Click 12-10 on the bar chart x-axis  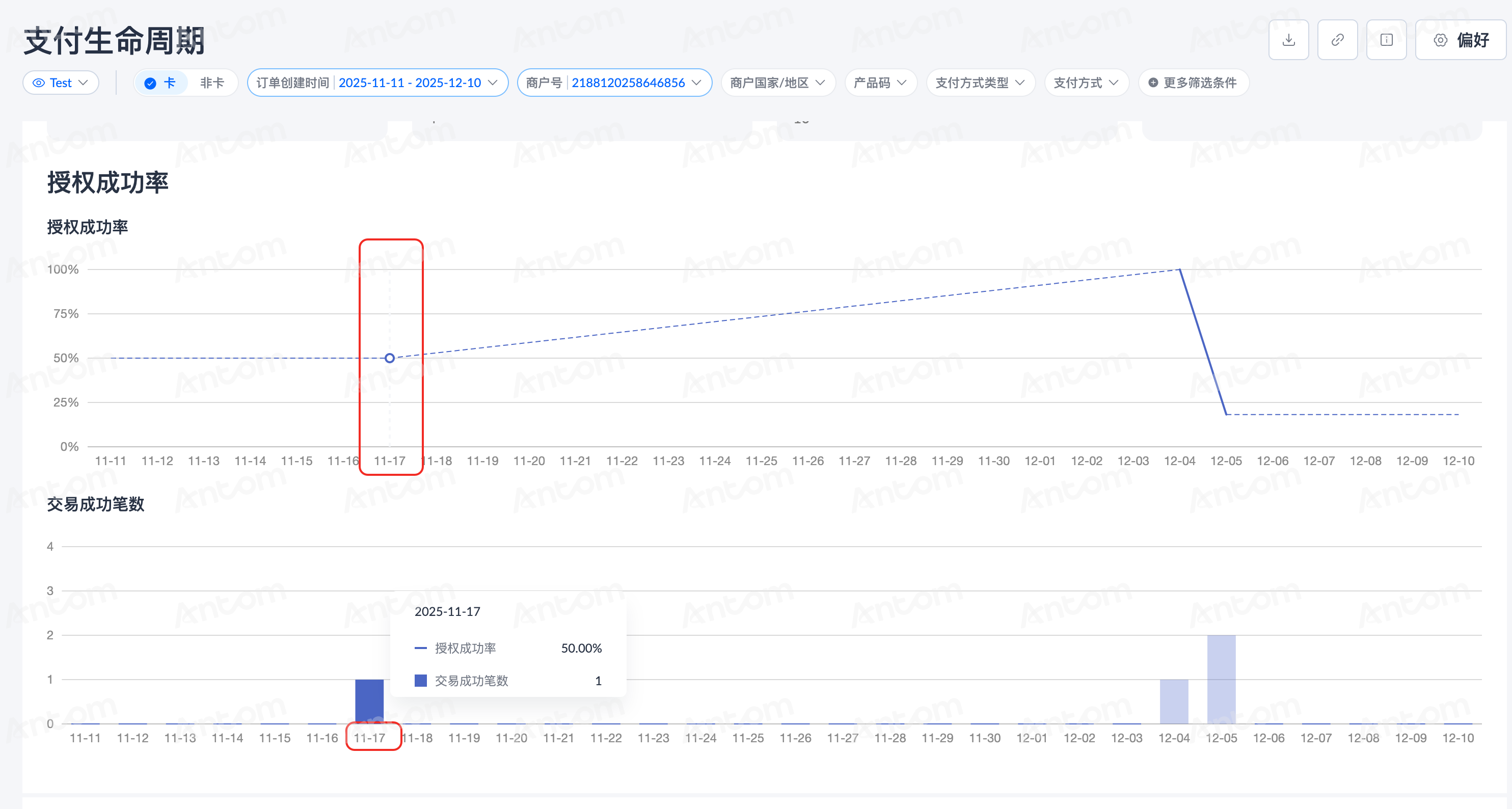(x=1458, y=738)
